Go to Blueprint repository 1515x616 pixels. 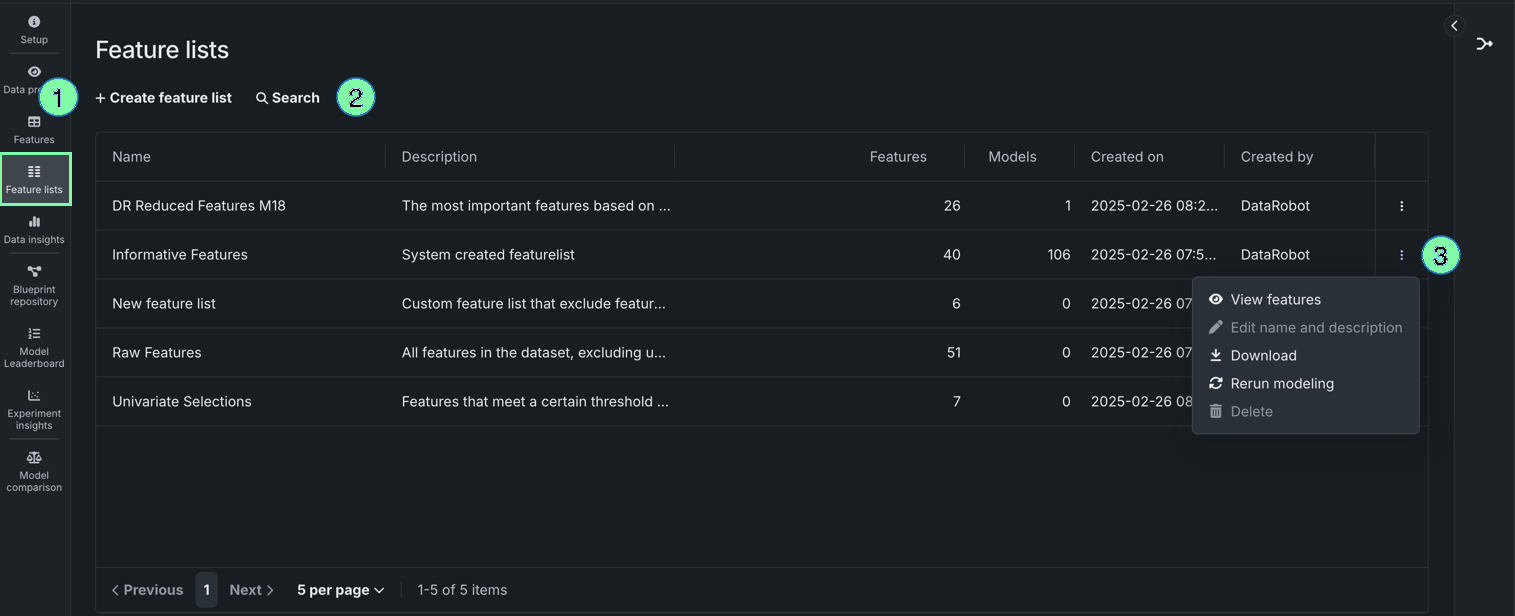34,285
